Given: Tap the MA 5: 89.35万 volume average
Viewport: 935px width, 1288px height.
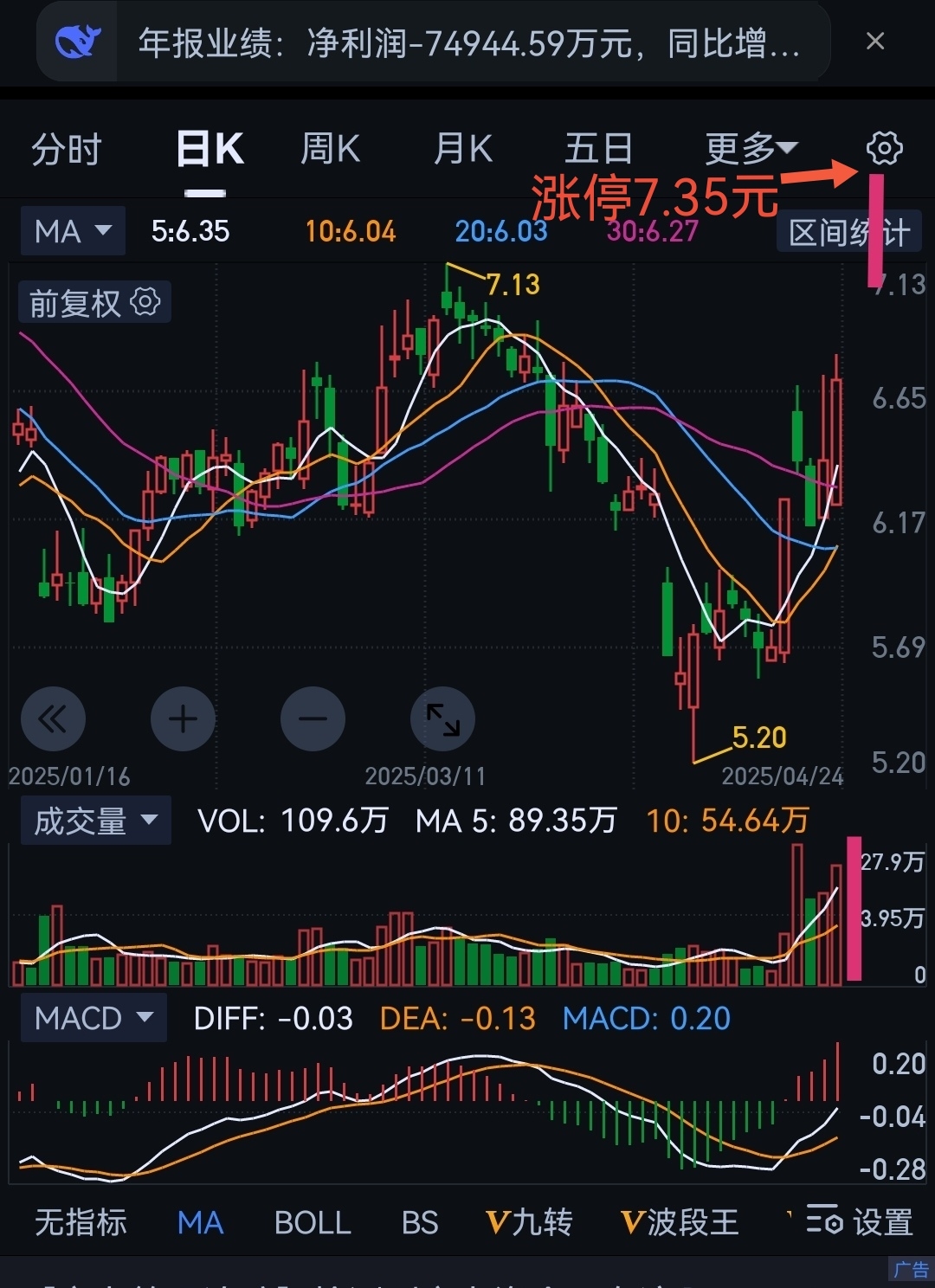Looking at the screenshot, I should pos(516,820).
